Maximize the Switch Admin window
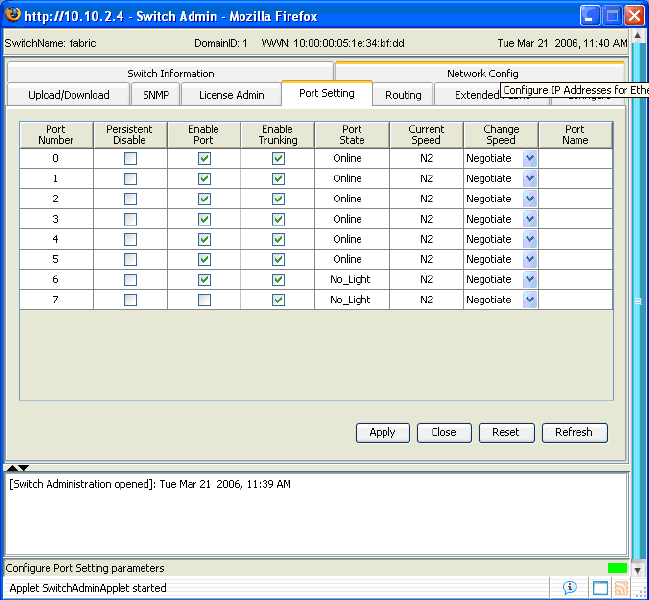 pyautogui.click(x=612, y=15)
